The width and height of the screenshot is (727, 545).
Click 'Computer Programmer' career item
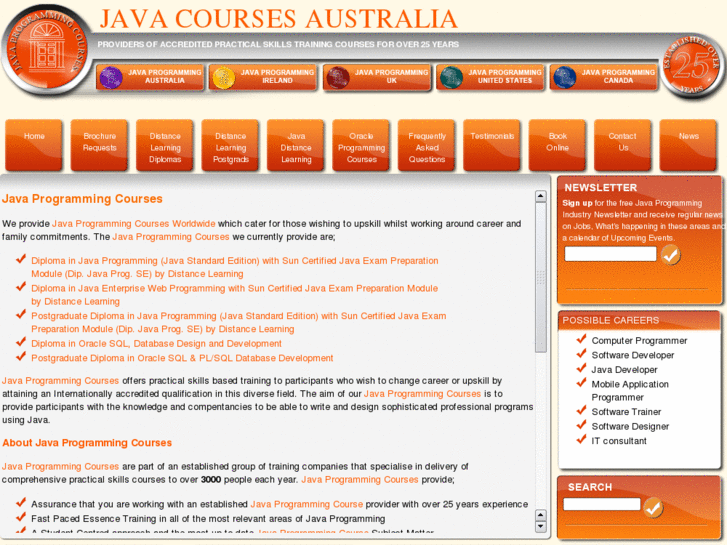pyautogui.click(x=639, y=340)
